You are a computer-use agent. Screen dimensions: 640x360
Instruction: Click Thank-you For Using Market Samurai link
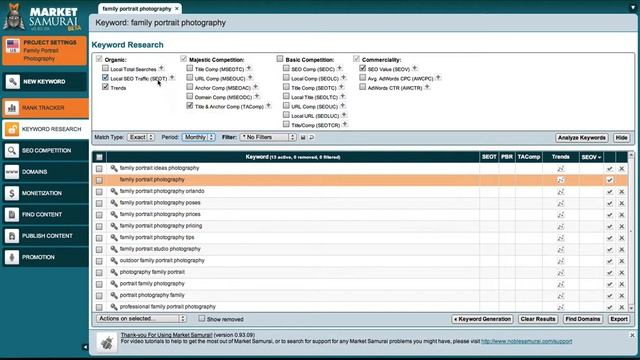167,335
